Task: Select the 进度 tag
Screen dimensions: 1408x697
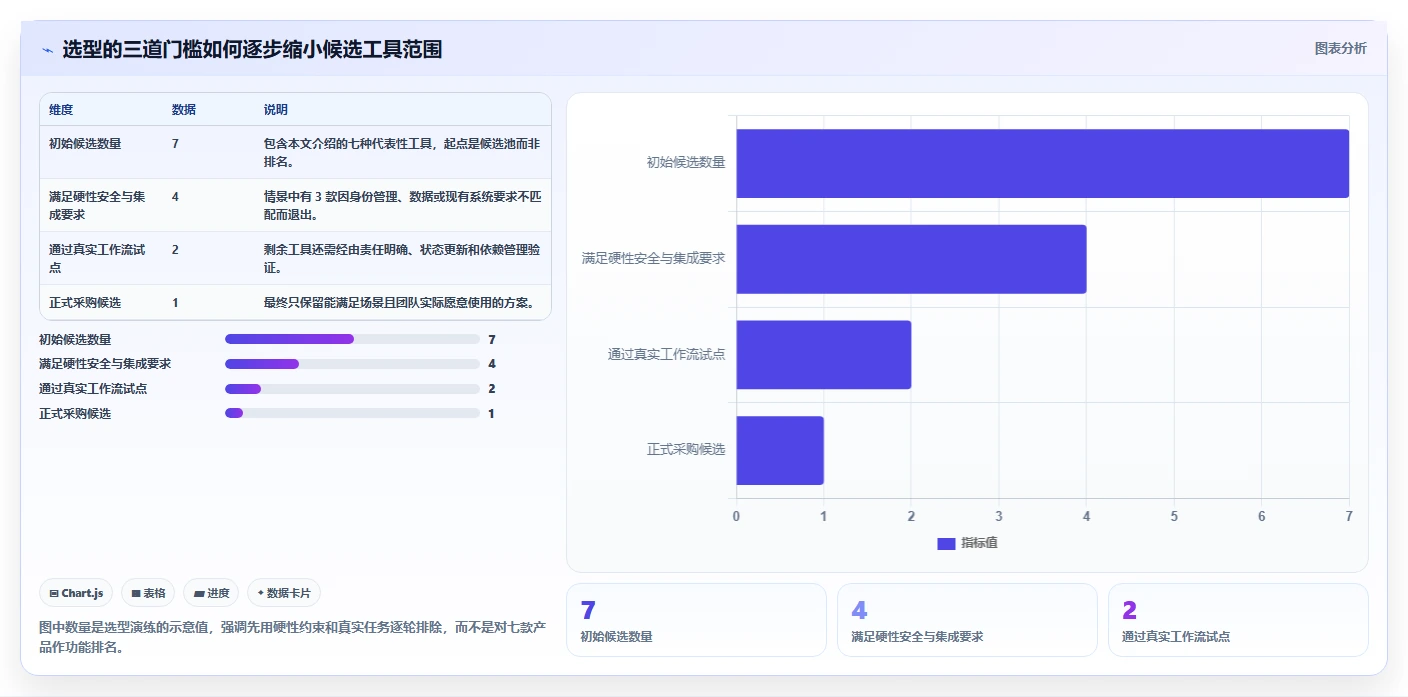Action: click(211, 593)
